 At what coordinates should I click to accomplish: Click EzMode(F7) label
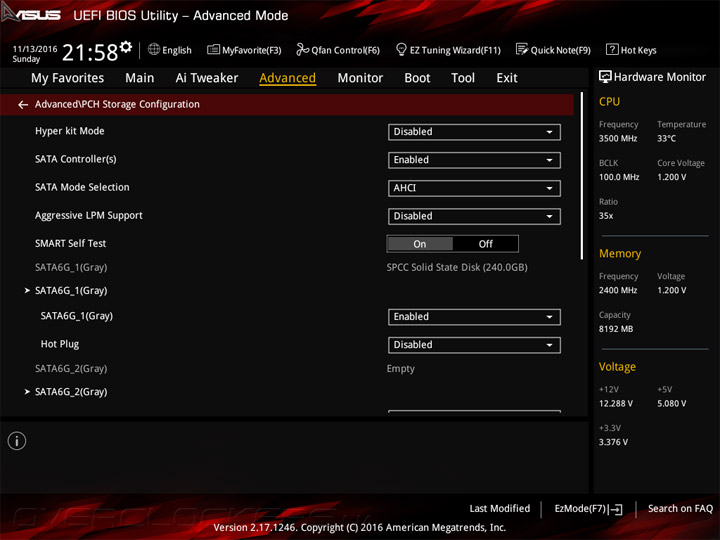coord(580,509)
